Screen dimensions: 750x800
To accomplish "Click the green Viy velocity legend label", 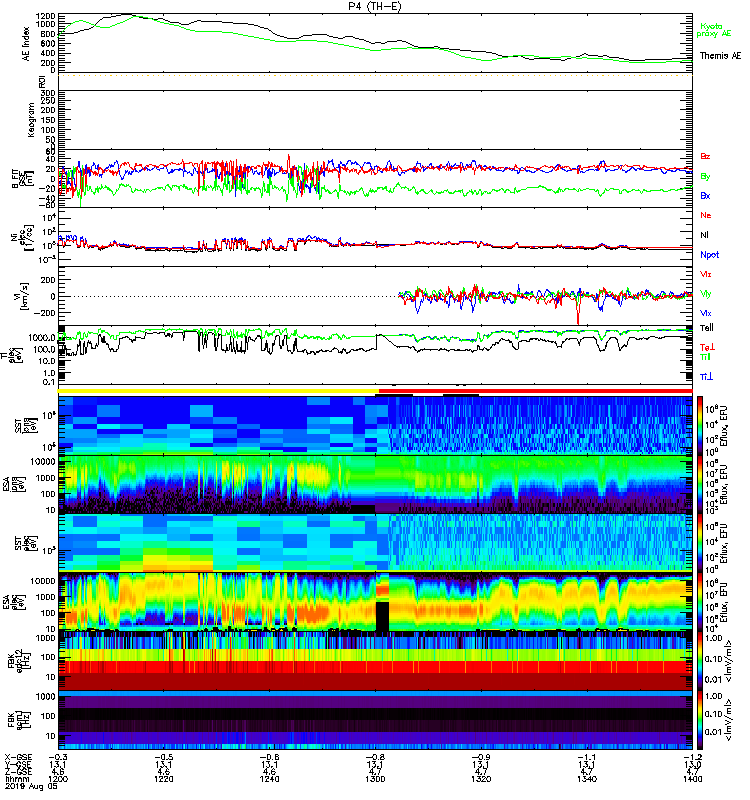I will click(x=706, y=294).
